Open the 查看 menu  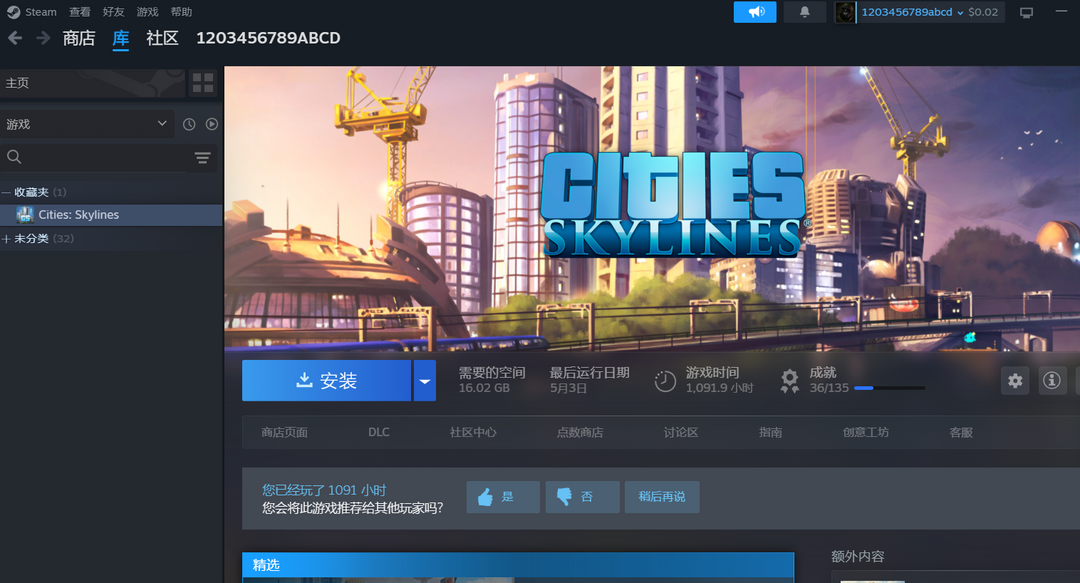80,12
